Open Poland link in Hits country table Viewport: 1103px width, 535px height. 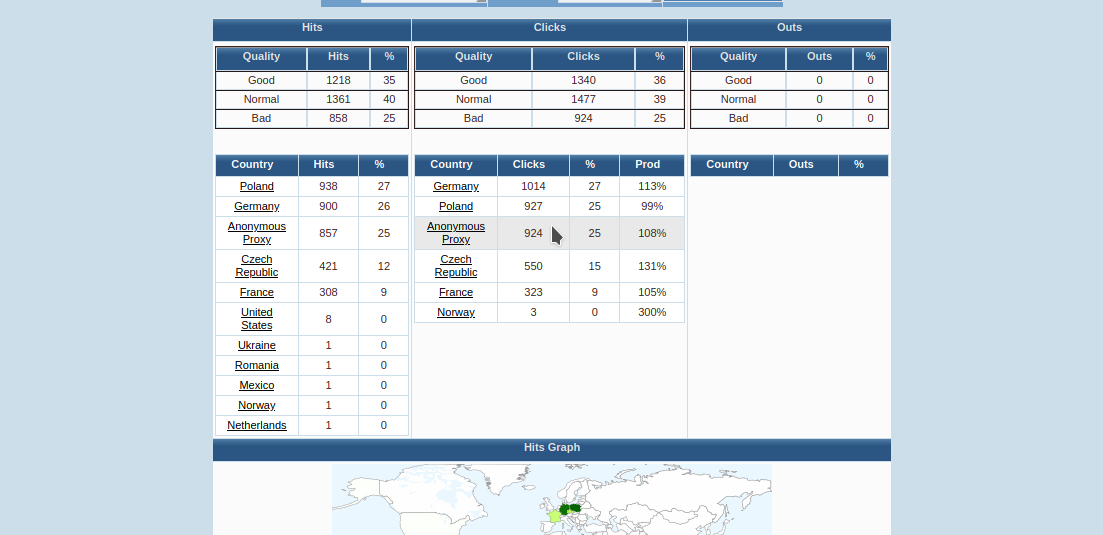[257, 186]
